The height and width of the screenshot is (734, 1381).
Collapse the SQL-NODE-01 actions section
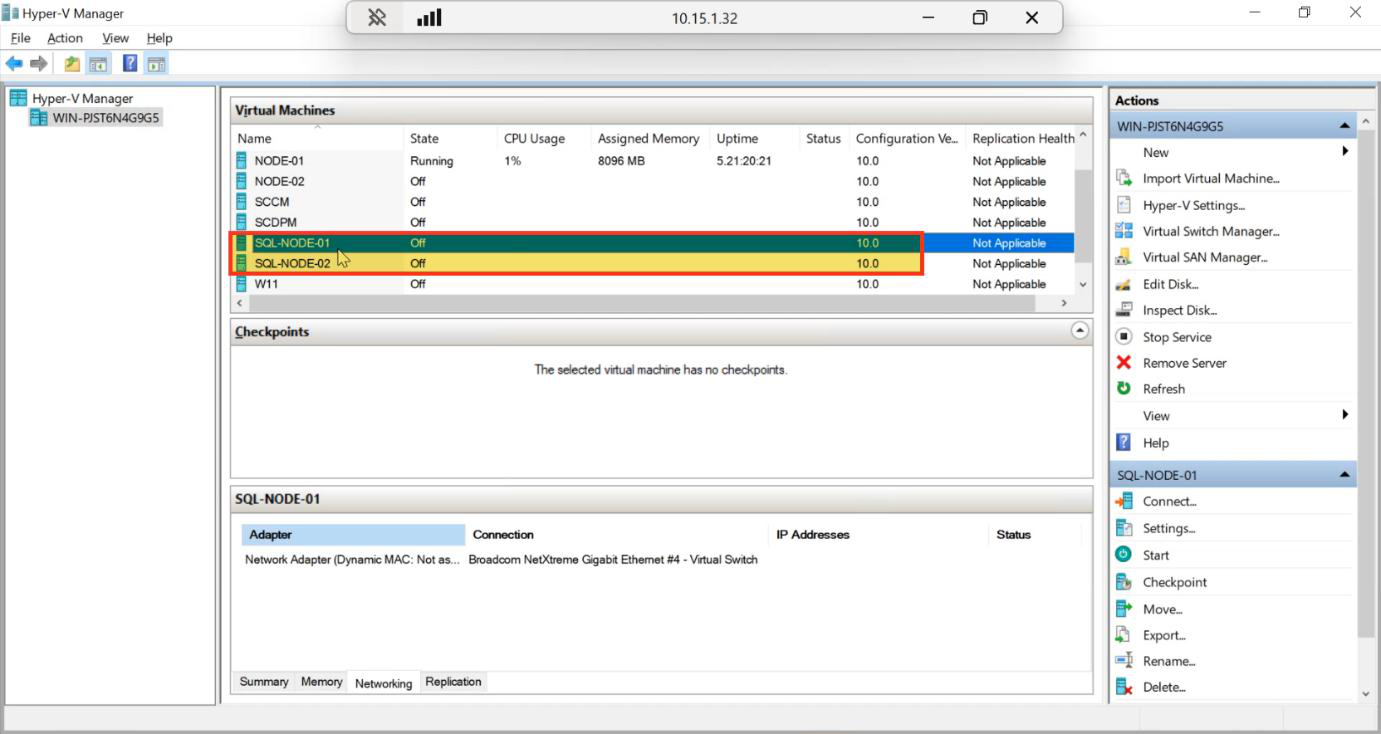(1344, 475)
